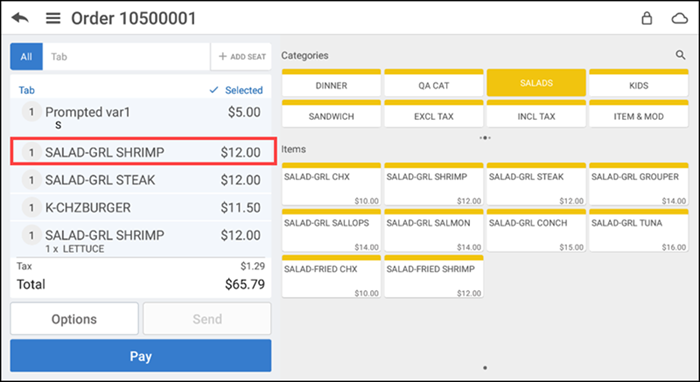This screenshot has height=382, width=700.
Task: Click the Tab name field
Action: pyautogui.click(x=126, y=57)
